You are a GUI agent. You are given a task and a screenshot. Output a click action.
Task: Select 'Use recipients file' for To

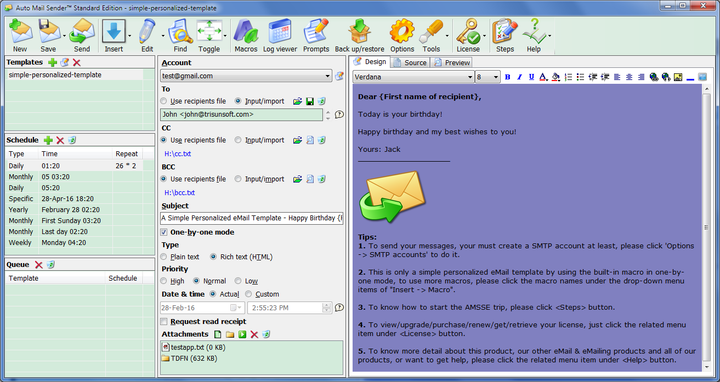[x=193, y=101]
